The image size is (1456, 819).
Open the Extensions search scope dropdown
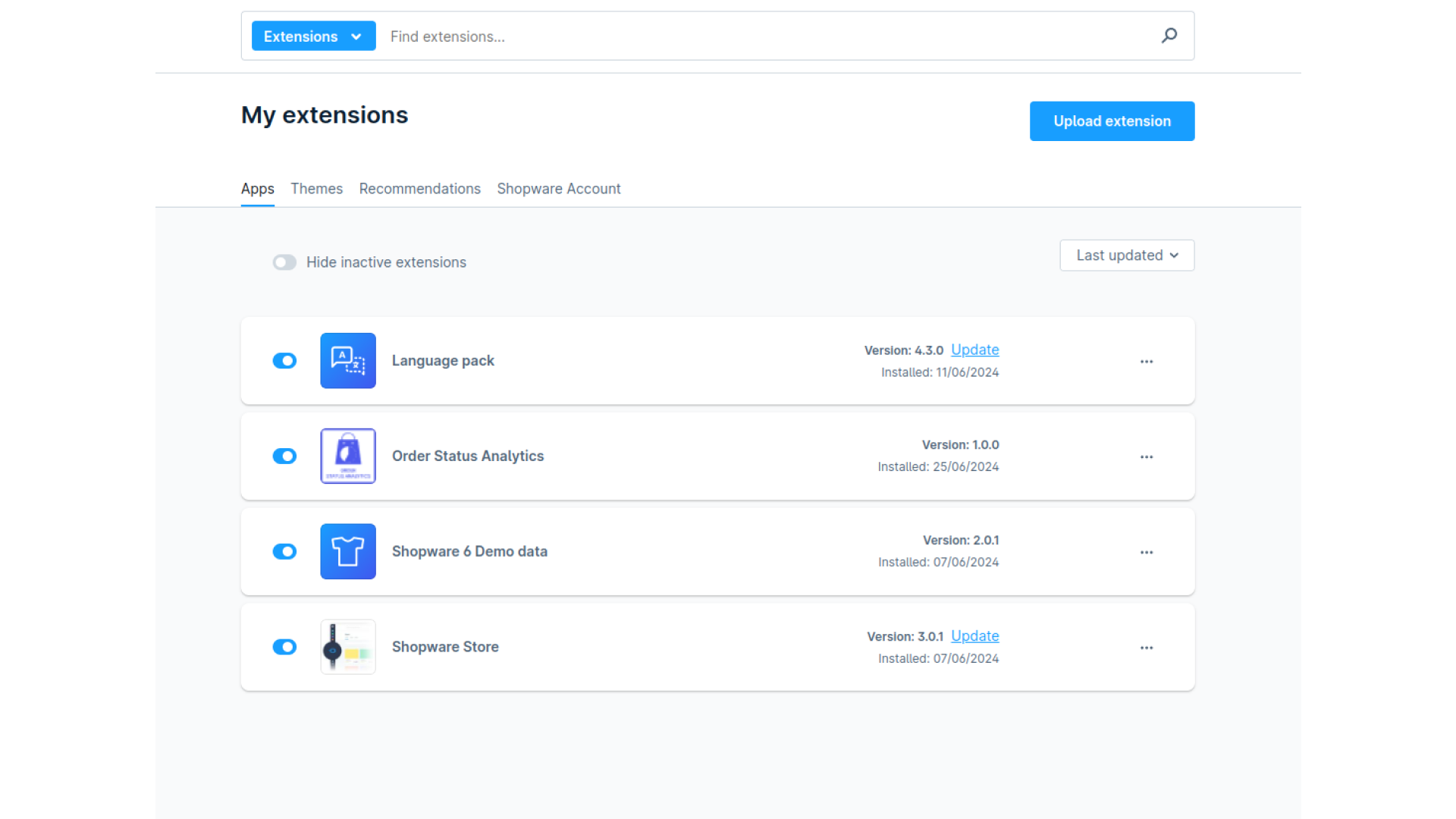(x=313, y=36)
